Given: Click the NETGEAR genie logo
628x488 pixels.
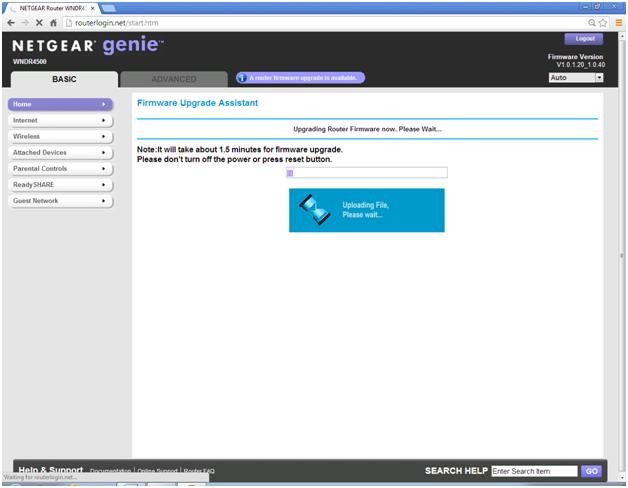Looking at the screenshot, I should pos(87,45).
